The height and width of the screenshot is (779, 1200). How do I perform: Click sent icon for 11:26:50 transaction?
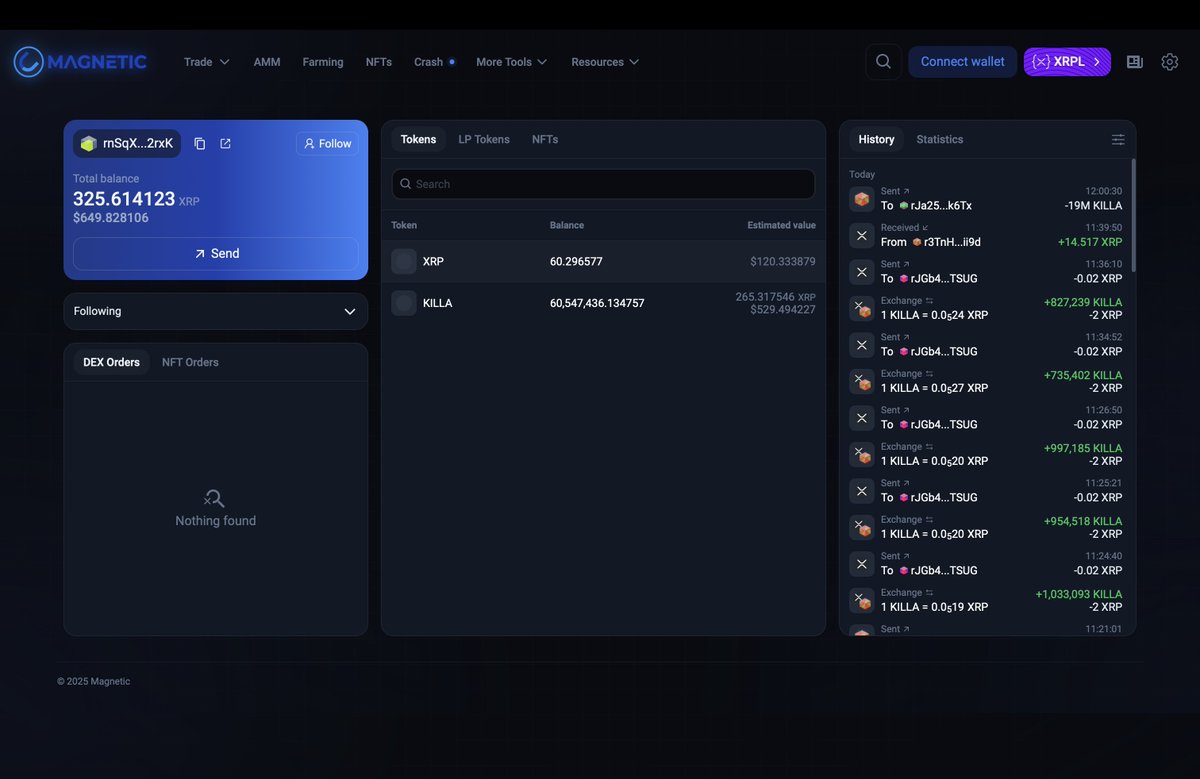click(x=862, y=418)
